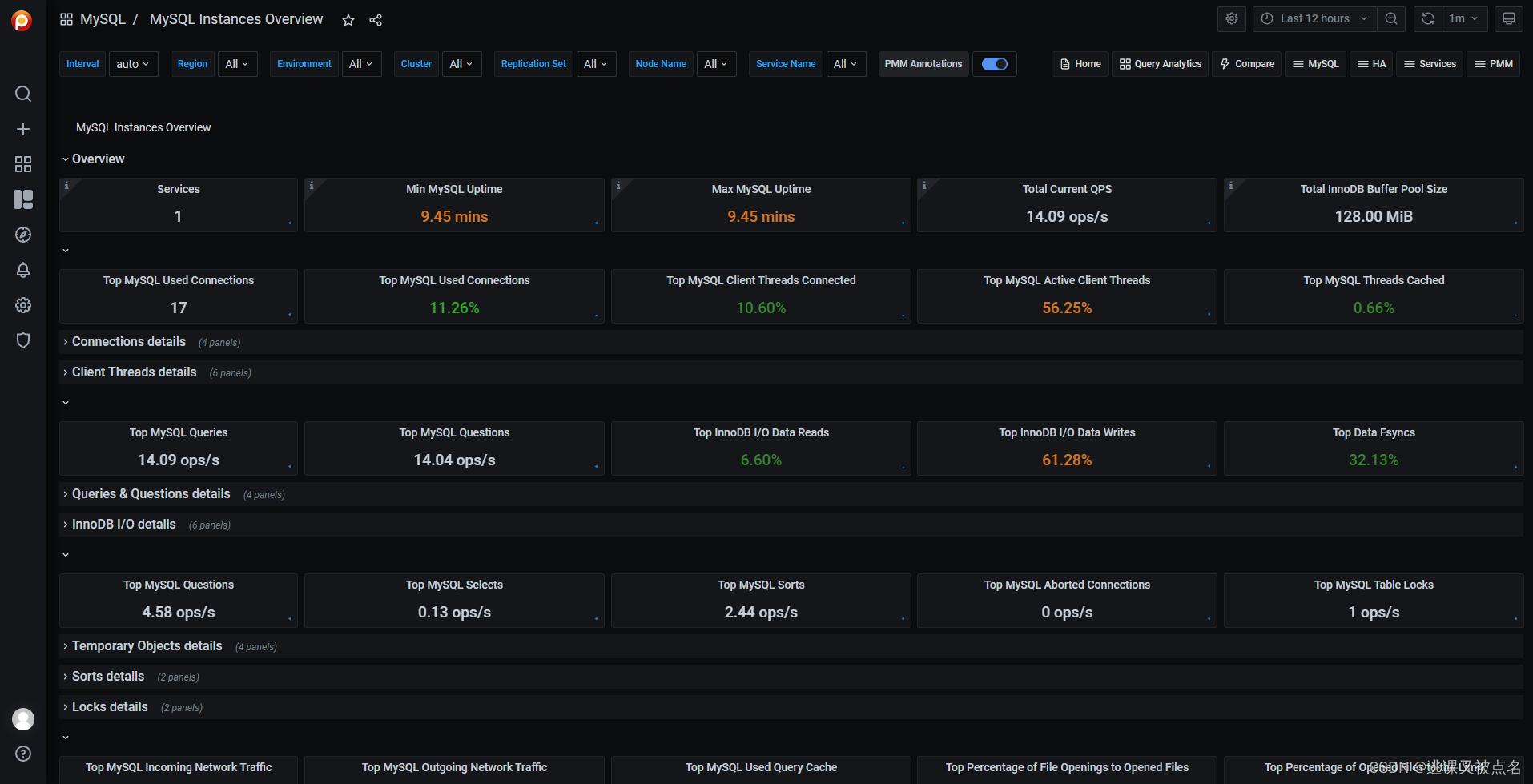The width and height of the screenshot is (1533, 784).
Task: Click the dashboards grid icon beside MySQL breadcrumb
Action: pos(66,19)
